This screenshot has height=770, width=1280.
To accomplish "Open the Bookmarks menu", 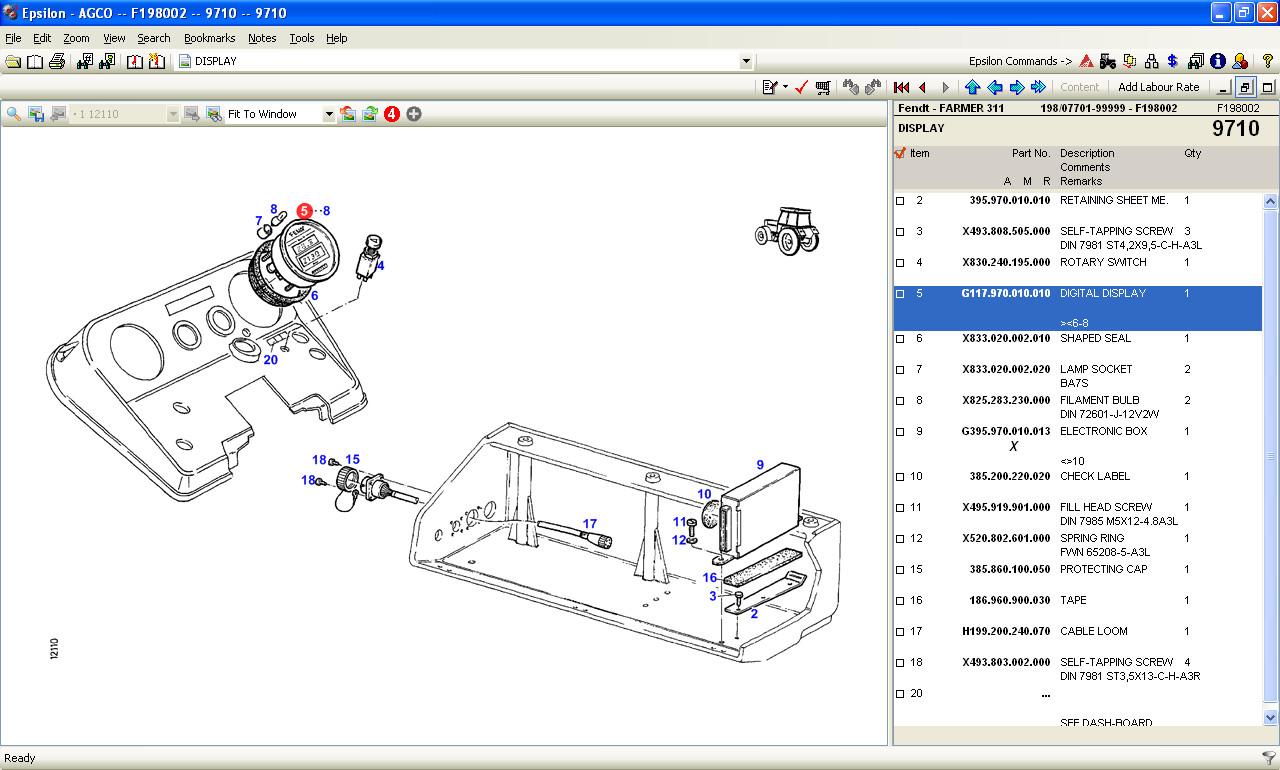I will [209, 38].
